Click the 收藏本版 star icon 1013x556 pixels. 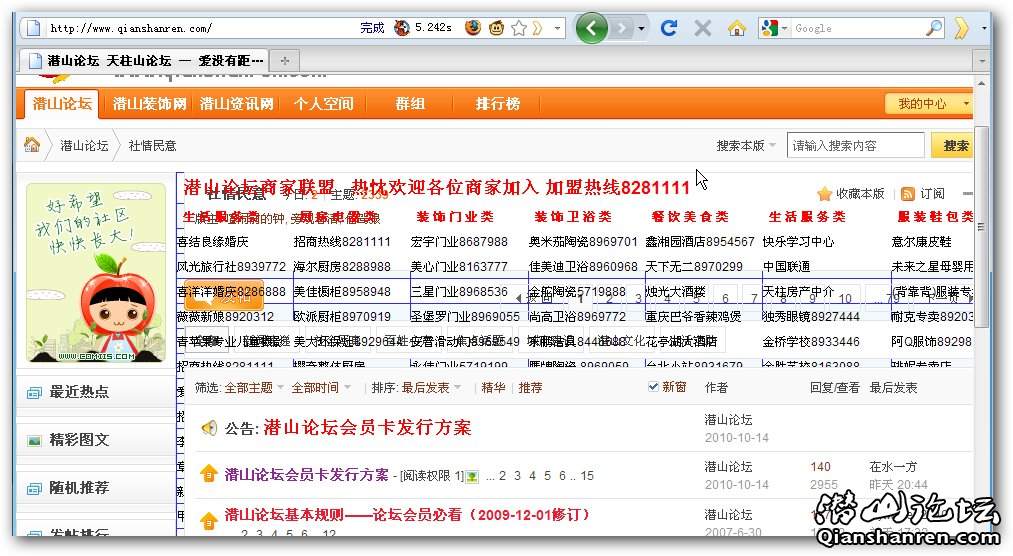(x=824, y=194)
